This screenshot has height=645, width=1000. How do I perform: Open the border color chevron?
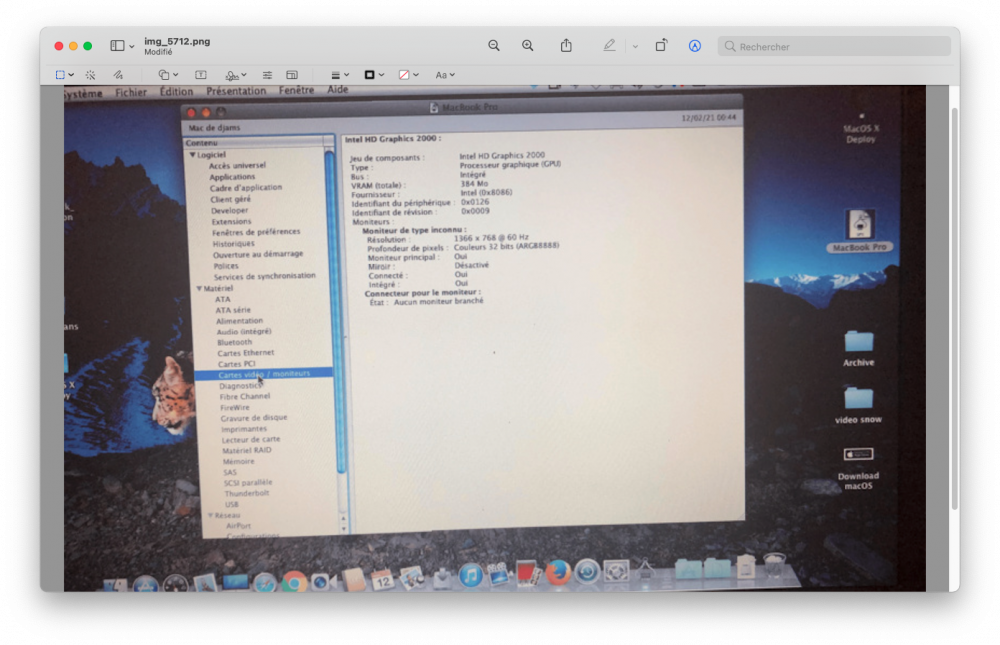(x=381, y=75)
